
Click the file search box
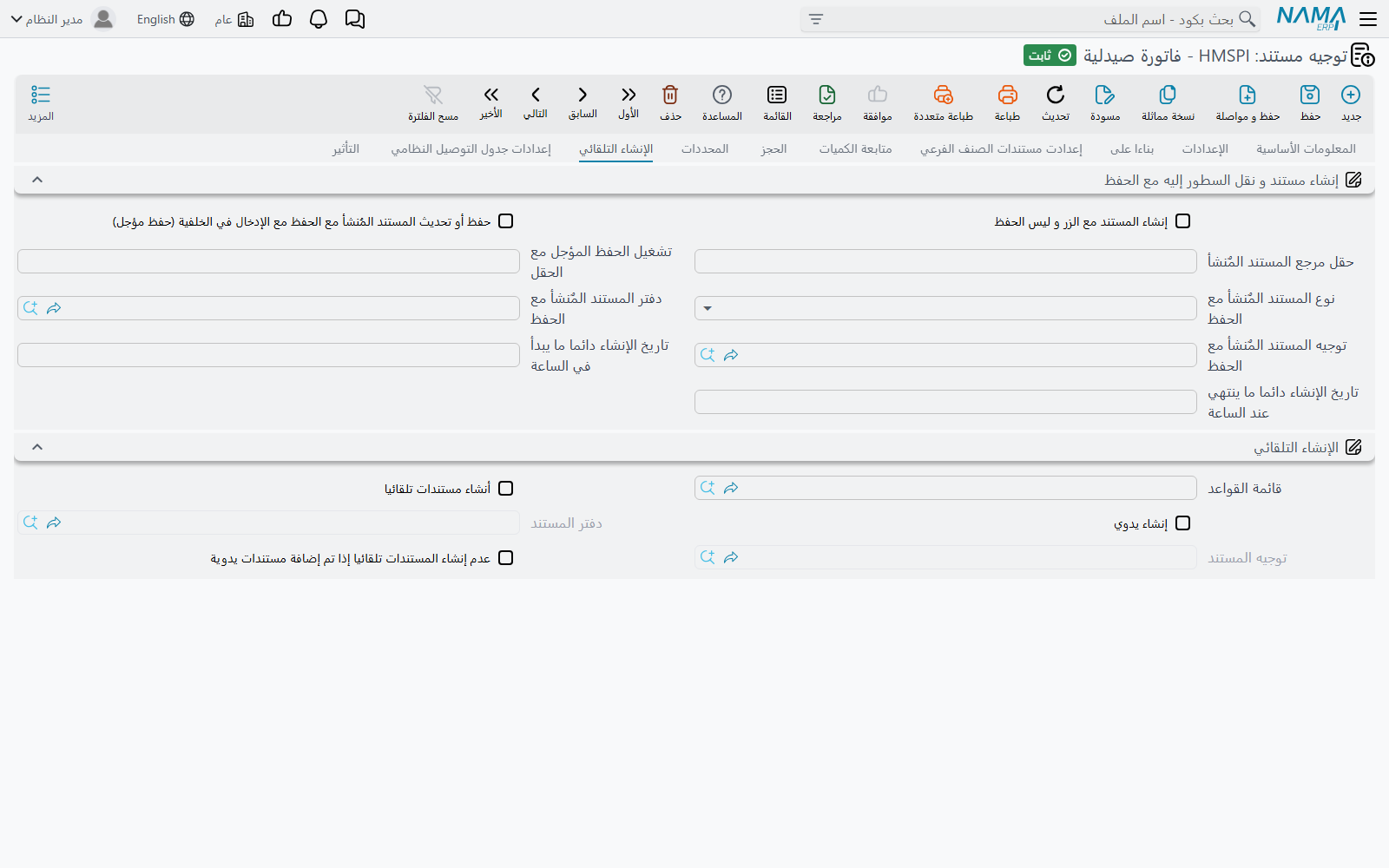point(1030,19)
